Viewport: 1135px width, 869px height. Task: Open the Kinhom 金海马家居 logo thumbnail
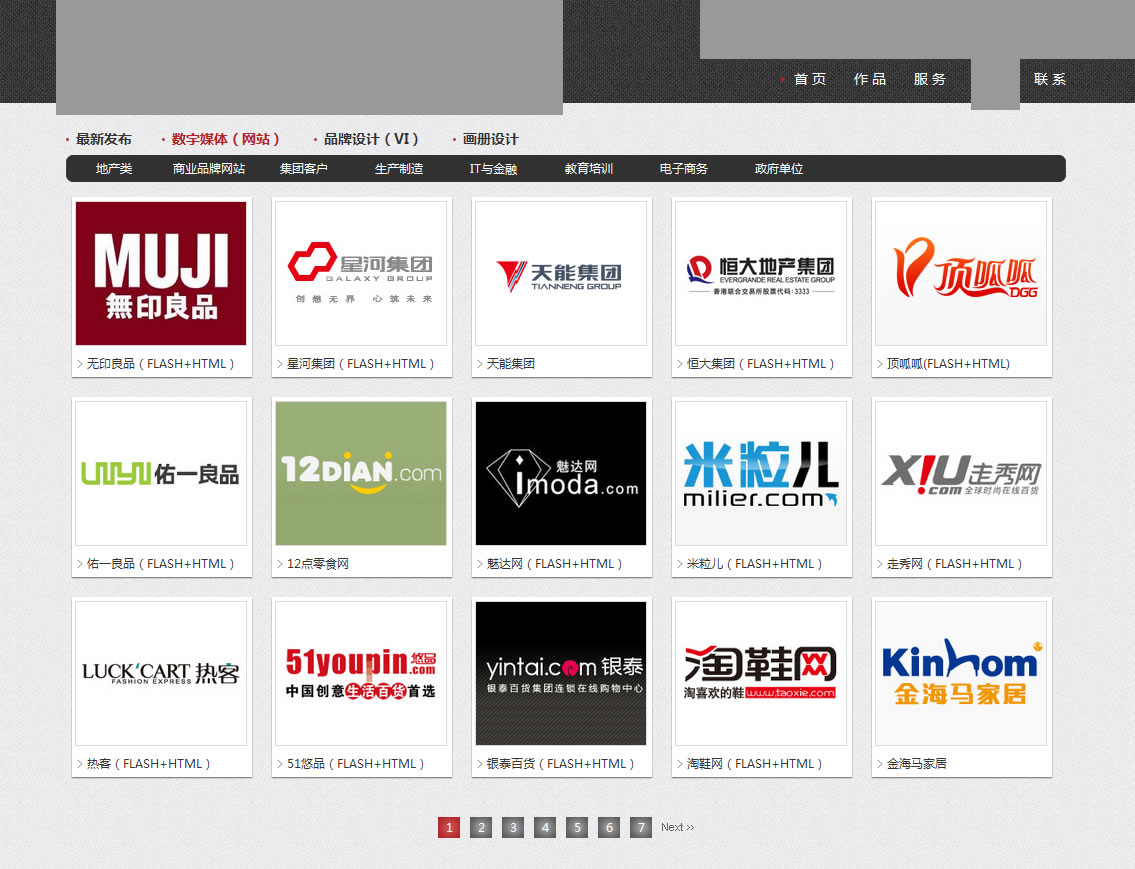coord(961,673)
